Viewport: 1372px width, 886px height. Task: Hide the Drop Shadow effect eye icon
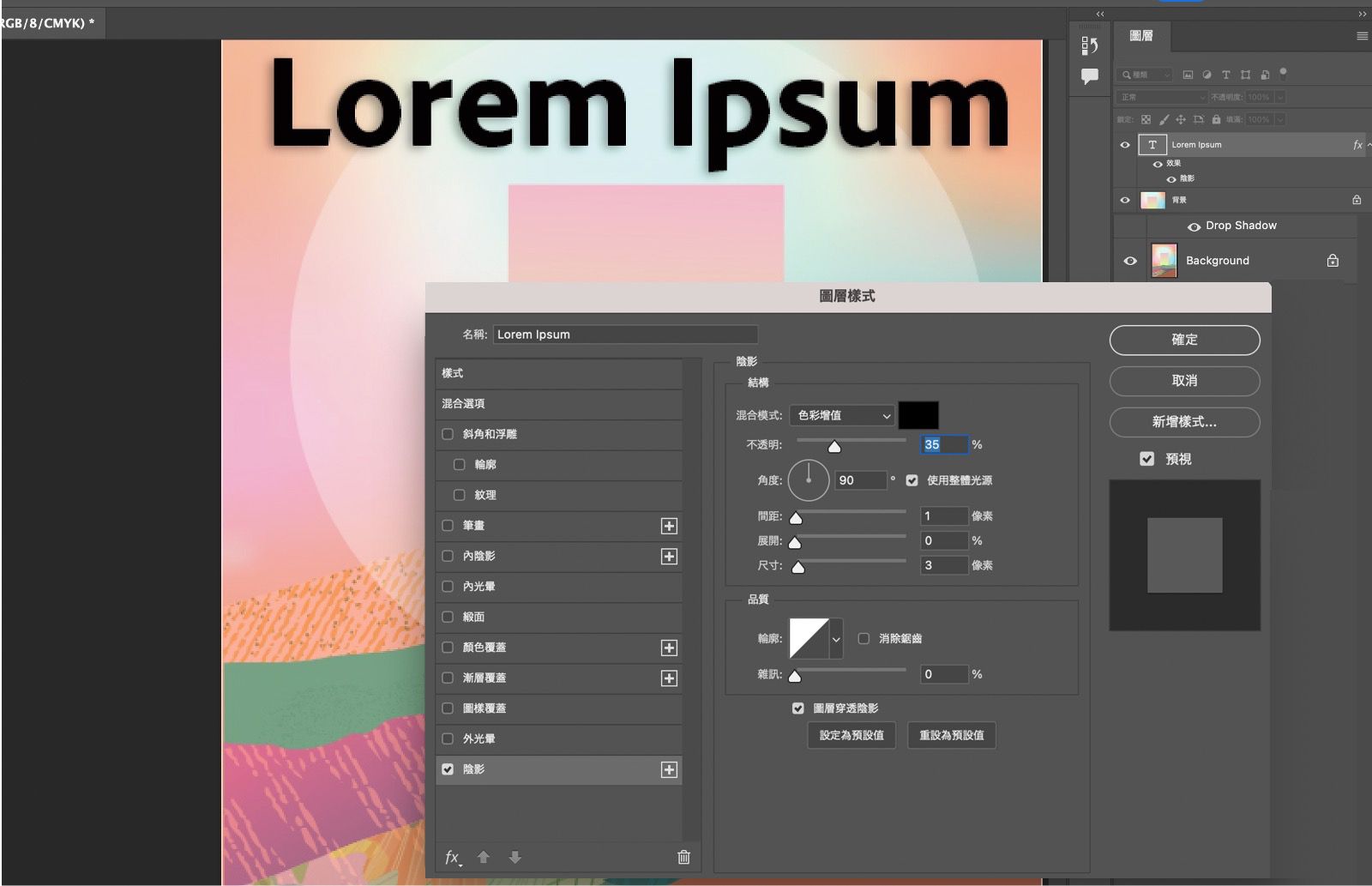pyautogui.click(x=1194, y=226)
